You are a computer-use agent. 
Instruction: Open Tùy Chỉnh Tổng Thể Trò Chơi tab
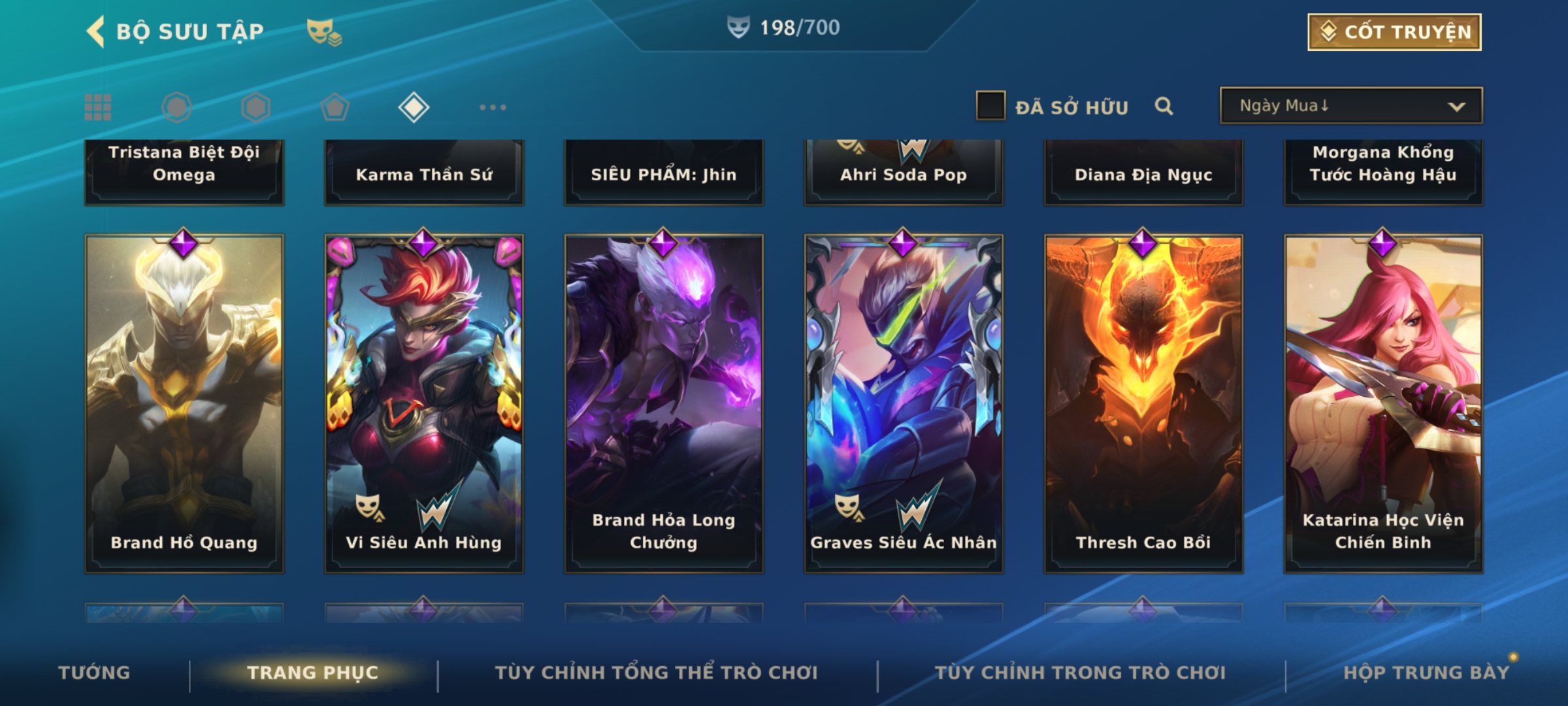[x=656, y=673]
